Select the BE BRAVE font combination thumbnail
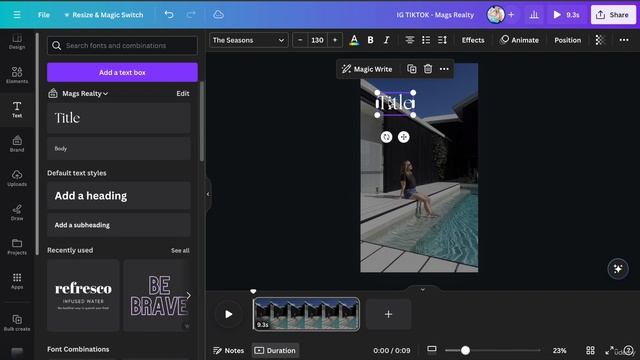This screenshot has width=640, height=360. (x=158, y=295)
